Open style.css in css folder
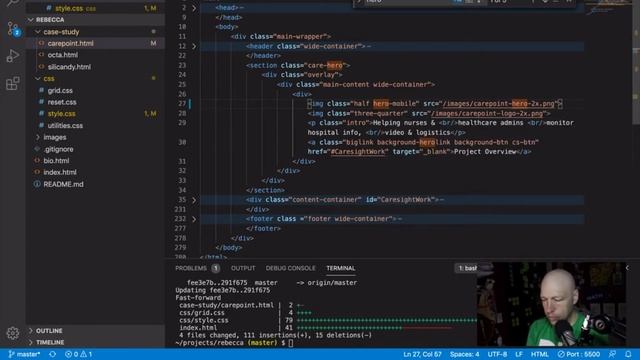The height and width of the screenshot is (360, 640). 96,113
